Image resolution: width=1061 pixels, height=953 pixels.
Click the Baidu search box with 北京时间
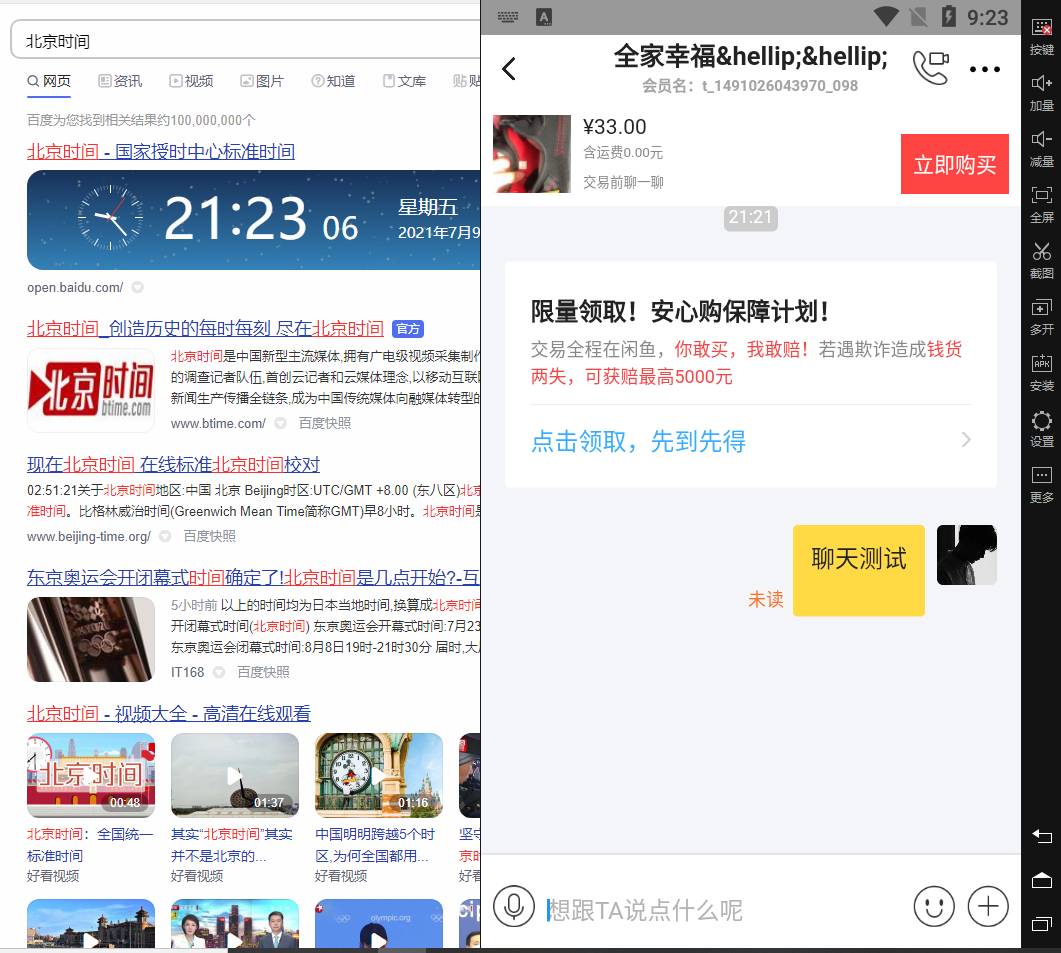(240, 41)
